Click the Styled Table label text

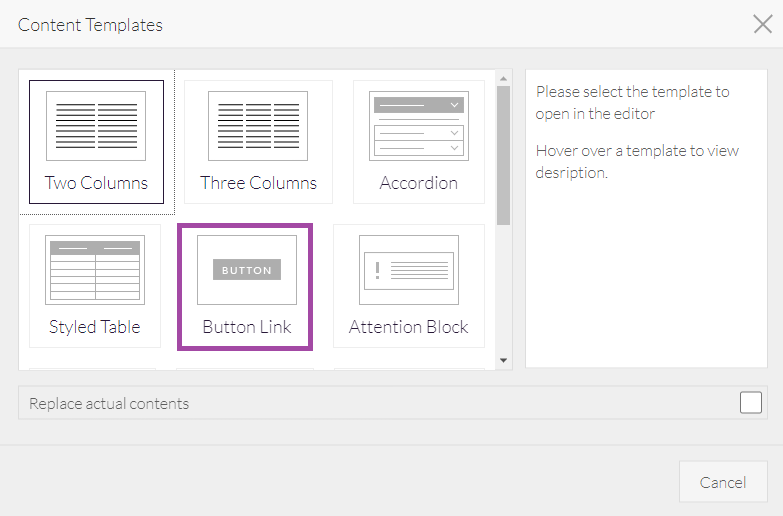[95, 327]
